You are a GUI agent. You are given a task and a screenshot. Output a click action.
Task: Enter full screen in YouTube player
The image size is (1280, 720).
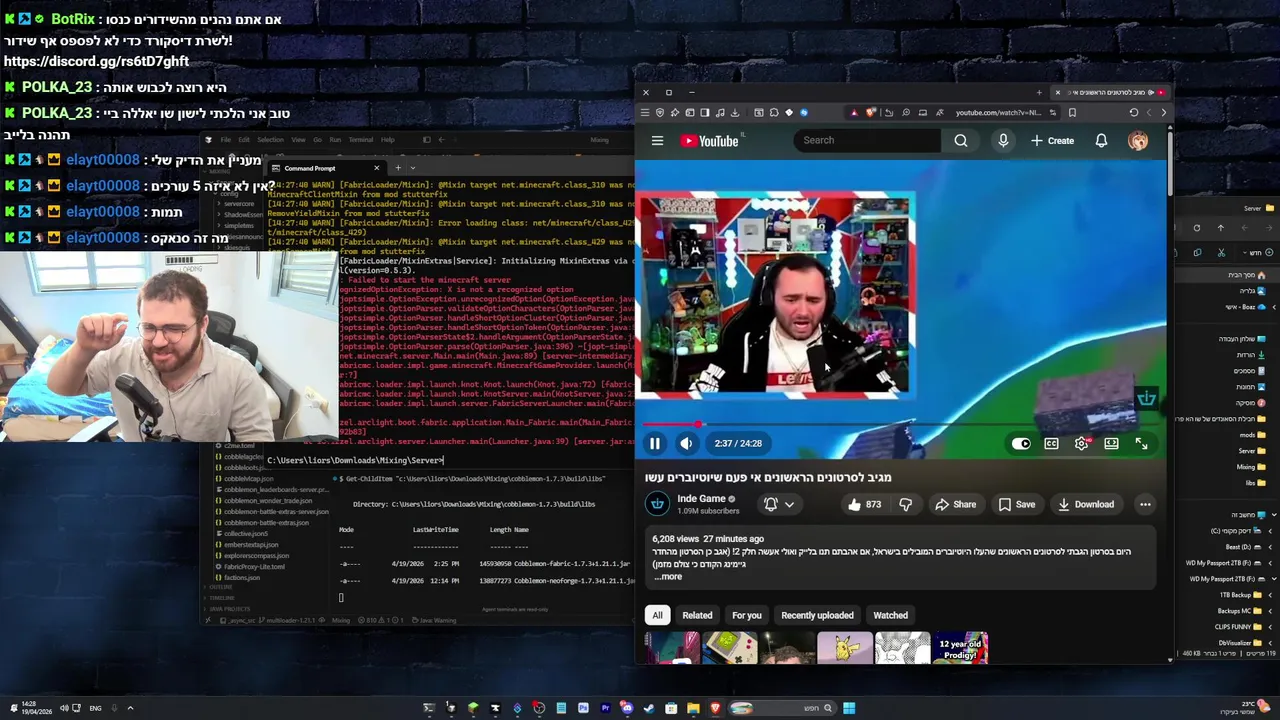point(1141,443)
